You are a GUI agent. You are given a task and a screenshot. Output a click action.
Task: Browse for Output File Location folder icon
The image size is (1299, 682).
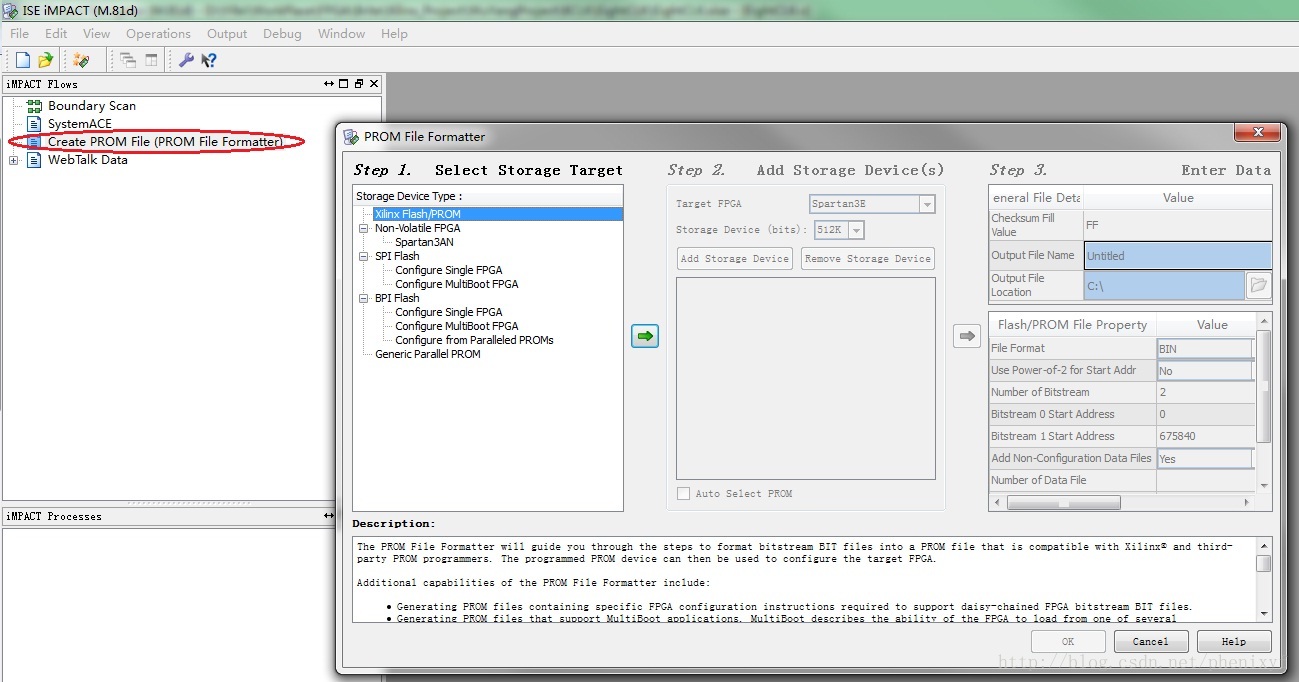point(1258,285)
